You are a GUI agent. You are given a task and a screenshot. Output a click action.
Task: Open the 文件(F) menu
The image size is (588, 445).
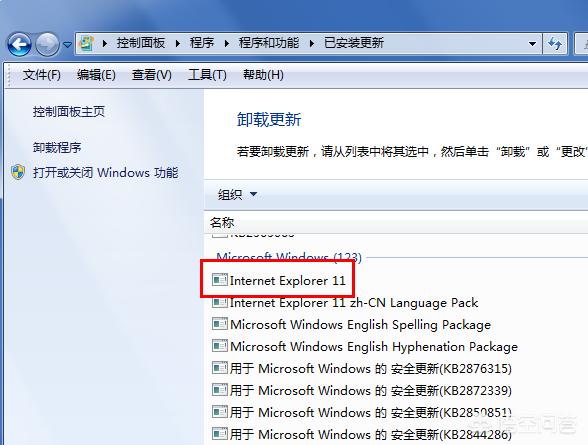(42, 75)
